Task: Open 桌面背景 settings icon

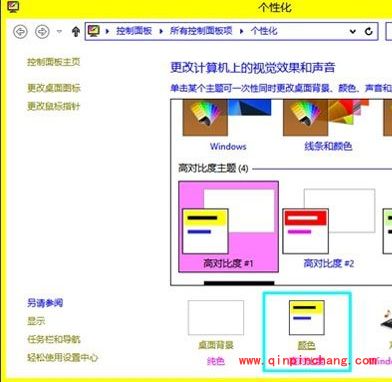Action: point(216,318)
